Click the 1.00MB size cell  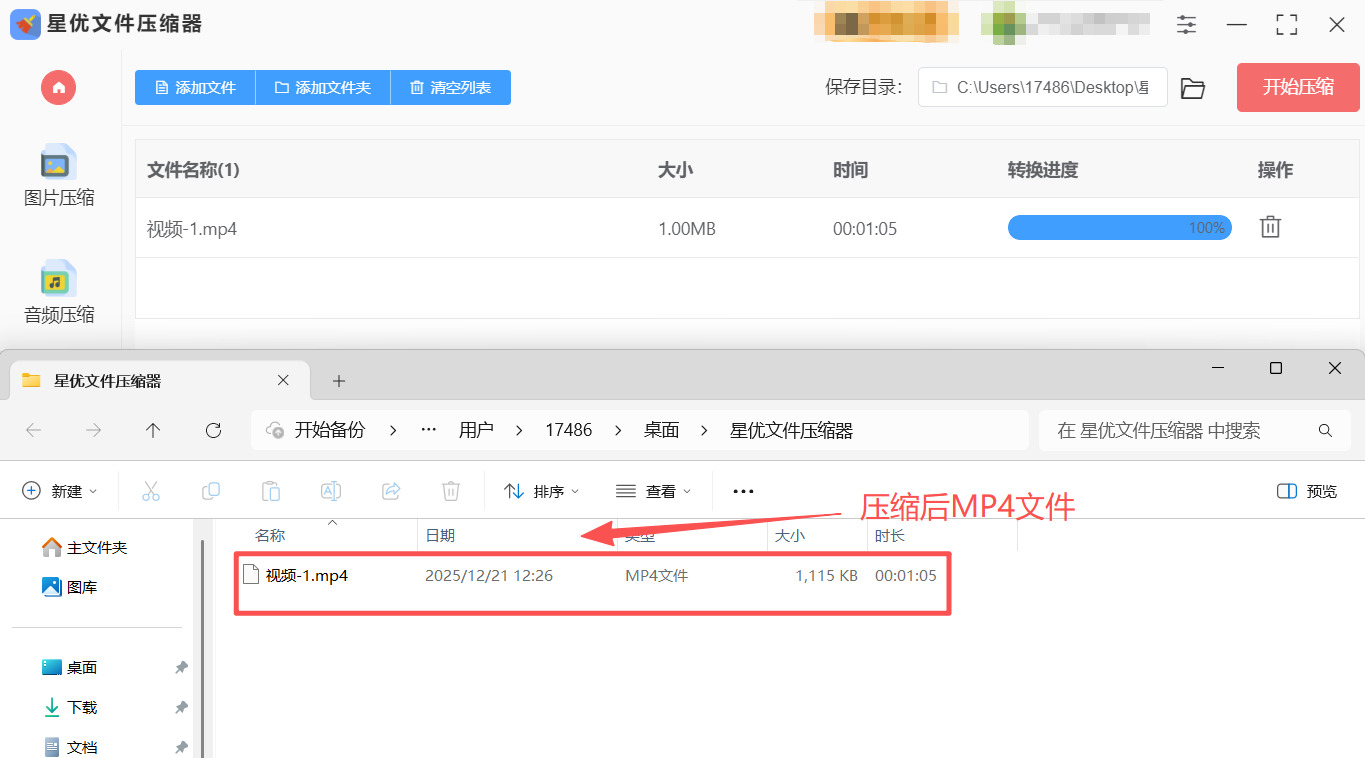tap(687, 229)
